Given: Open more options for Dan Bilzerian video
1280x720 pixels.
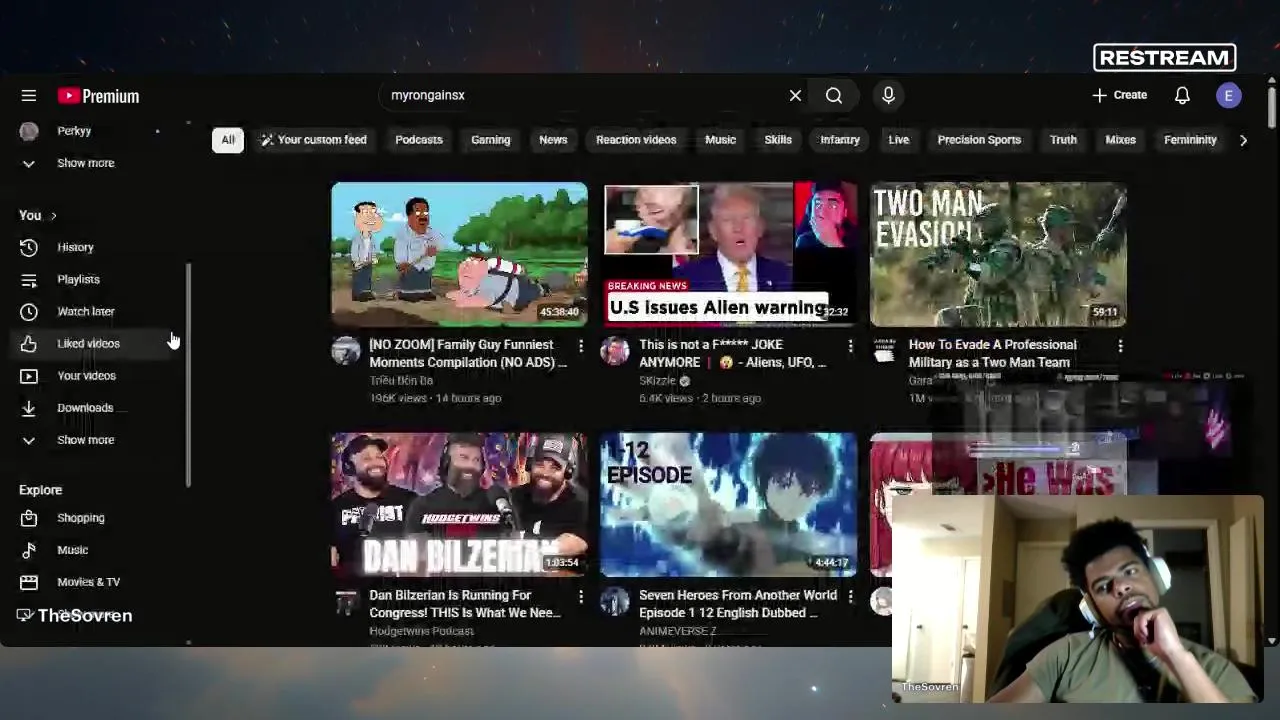Looking at the screenshot, I should point(581,596).
